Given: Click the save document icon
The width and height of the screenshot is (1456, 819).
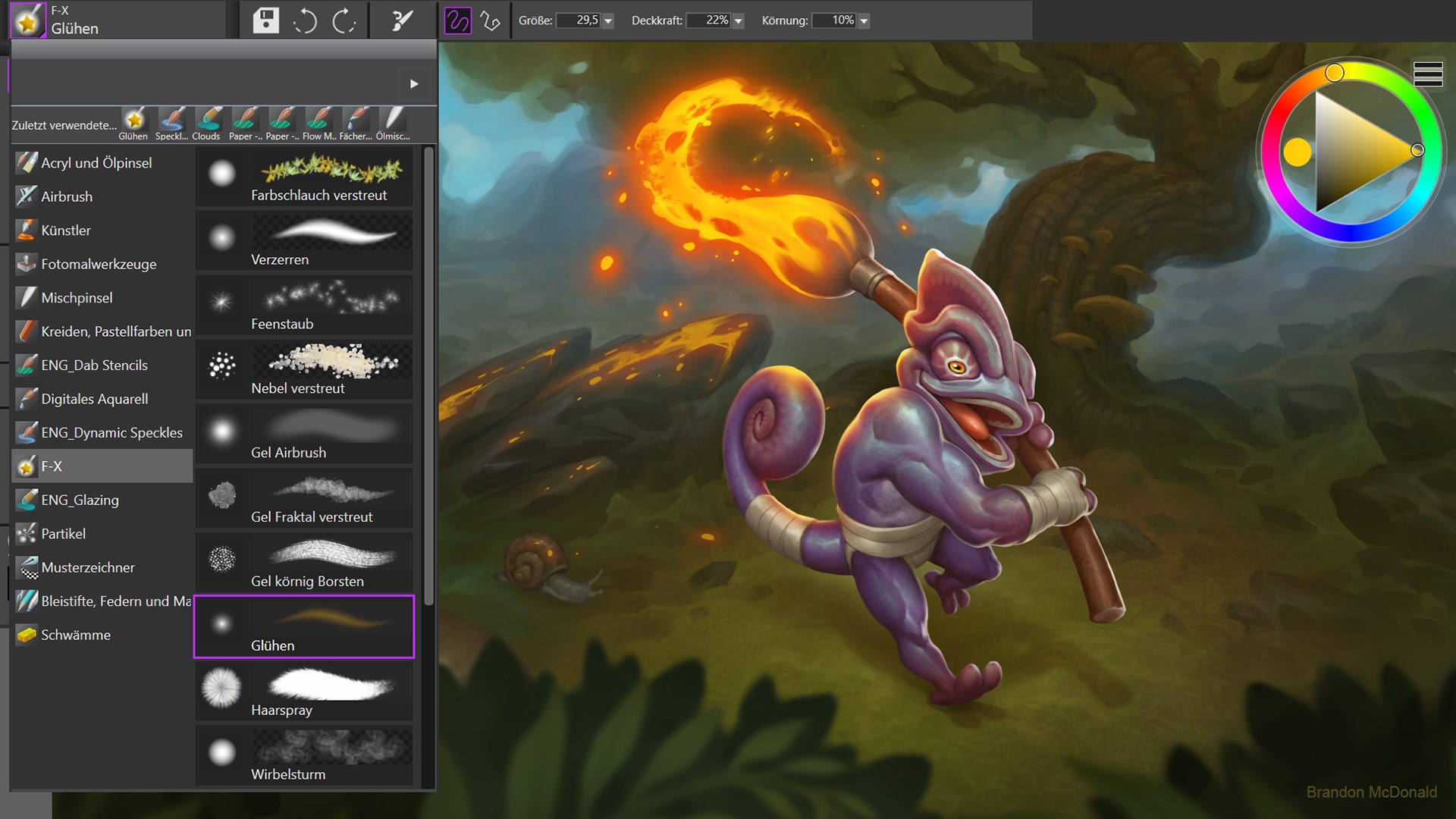Looking at the screenshot, I should pos(265,20).
